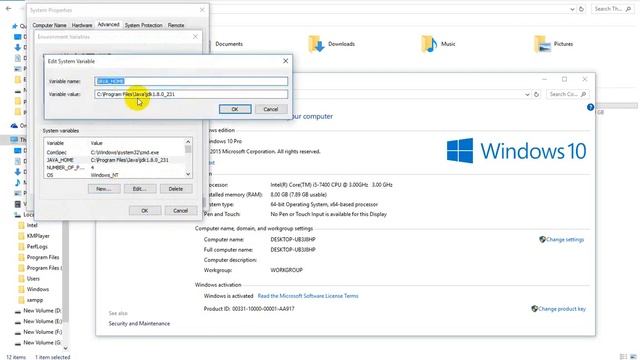Open Windows folder in navigation tree

(x=38, y=289)
